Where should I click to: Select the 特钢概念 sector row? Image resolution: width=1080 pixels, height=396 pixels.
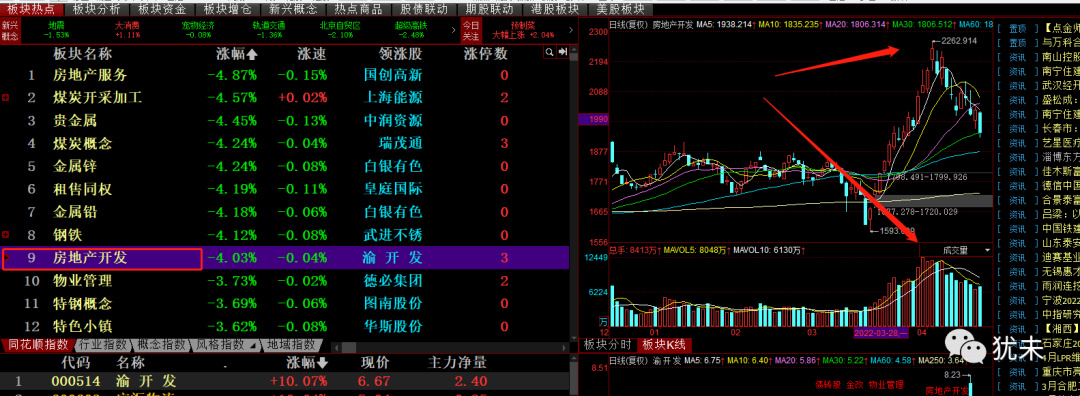(x=285, y=304)
